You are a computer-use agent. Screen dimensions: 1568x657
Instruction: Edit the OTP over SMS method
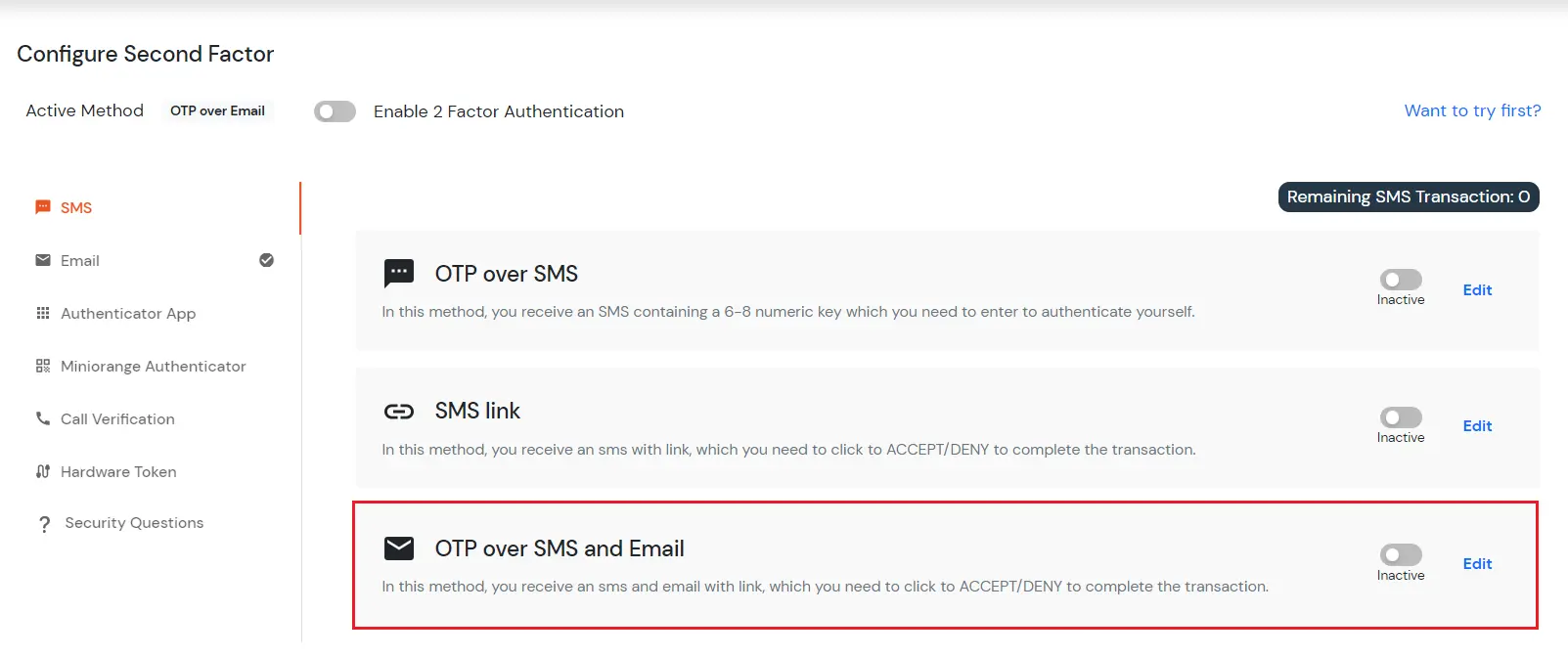1477,289
